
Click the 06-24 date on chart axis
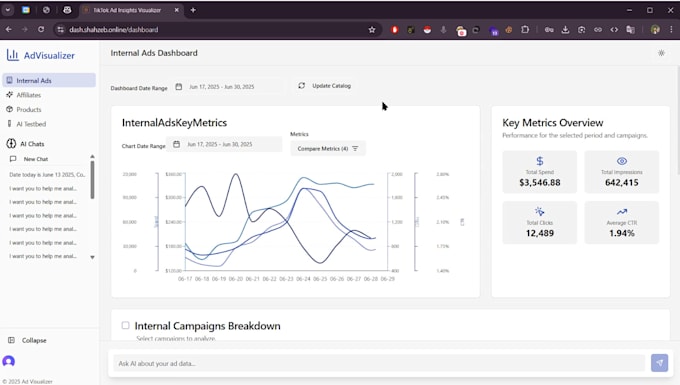pyautogui.click(x=303, y=279)
